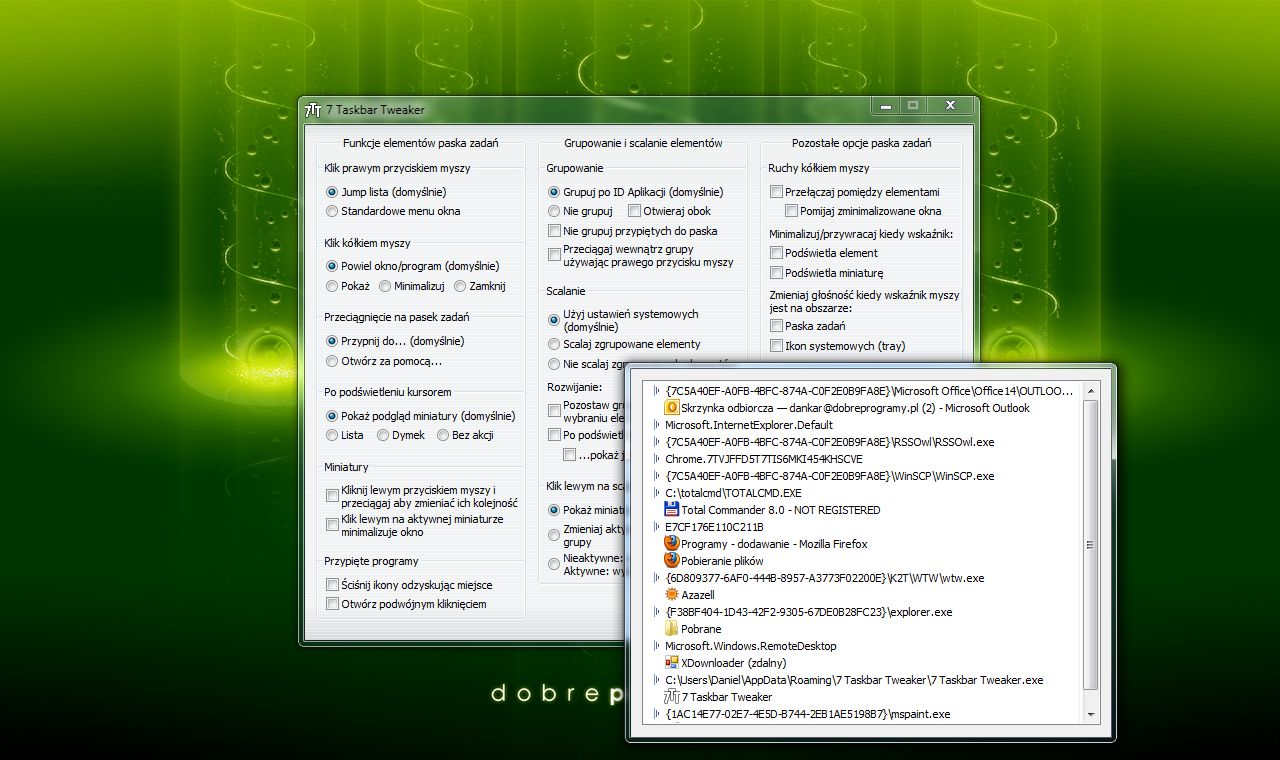
Task: Click the XDownloader (zdalny) icon
Action: pos(672,663)
